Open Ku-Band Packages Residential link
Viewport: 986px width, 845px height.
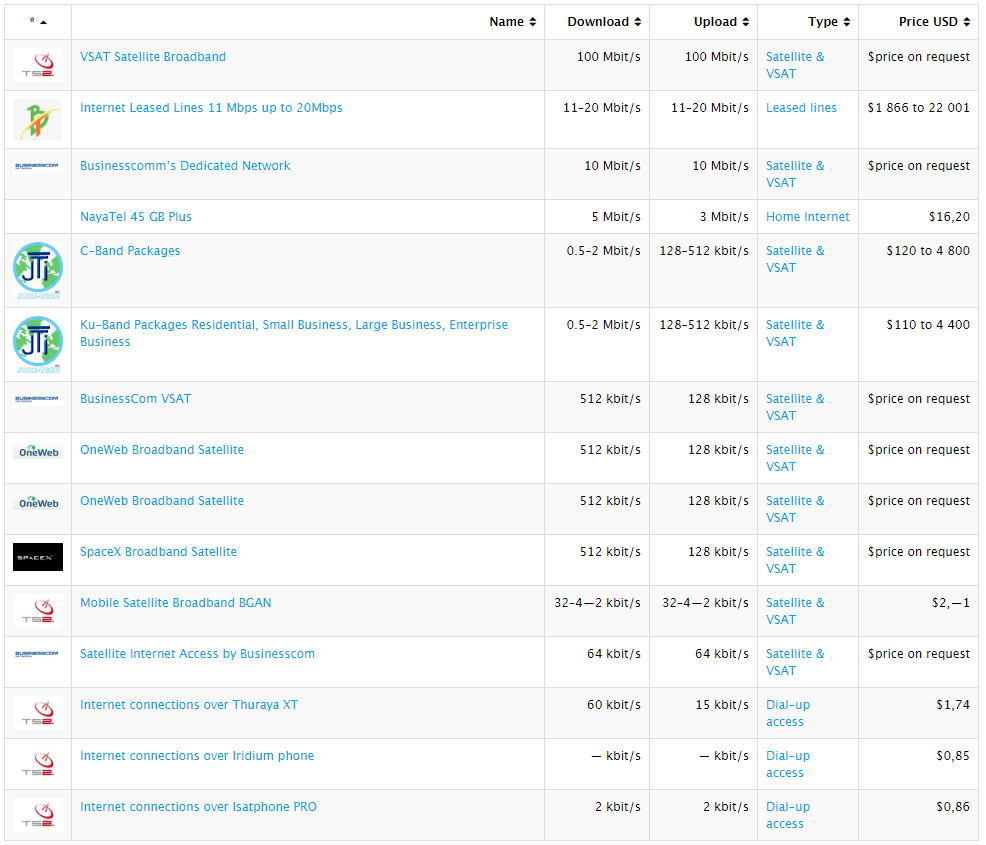[294, 333]
